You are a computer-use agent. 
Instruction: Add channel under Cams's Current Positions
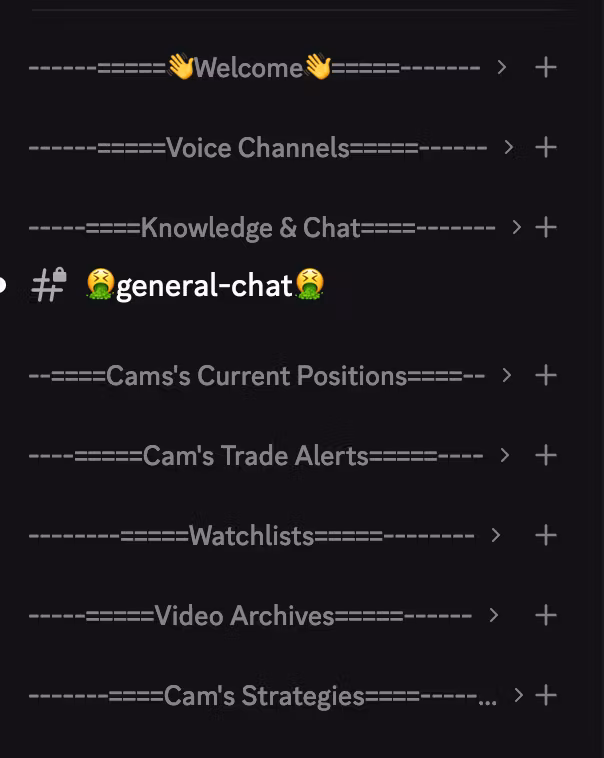point(545,375)
